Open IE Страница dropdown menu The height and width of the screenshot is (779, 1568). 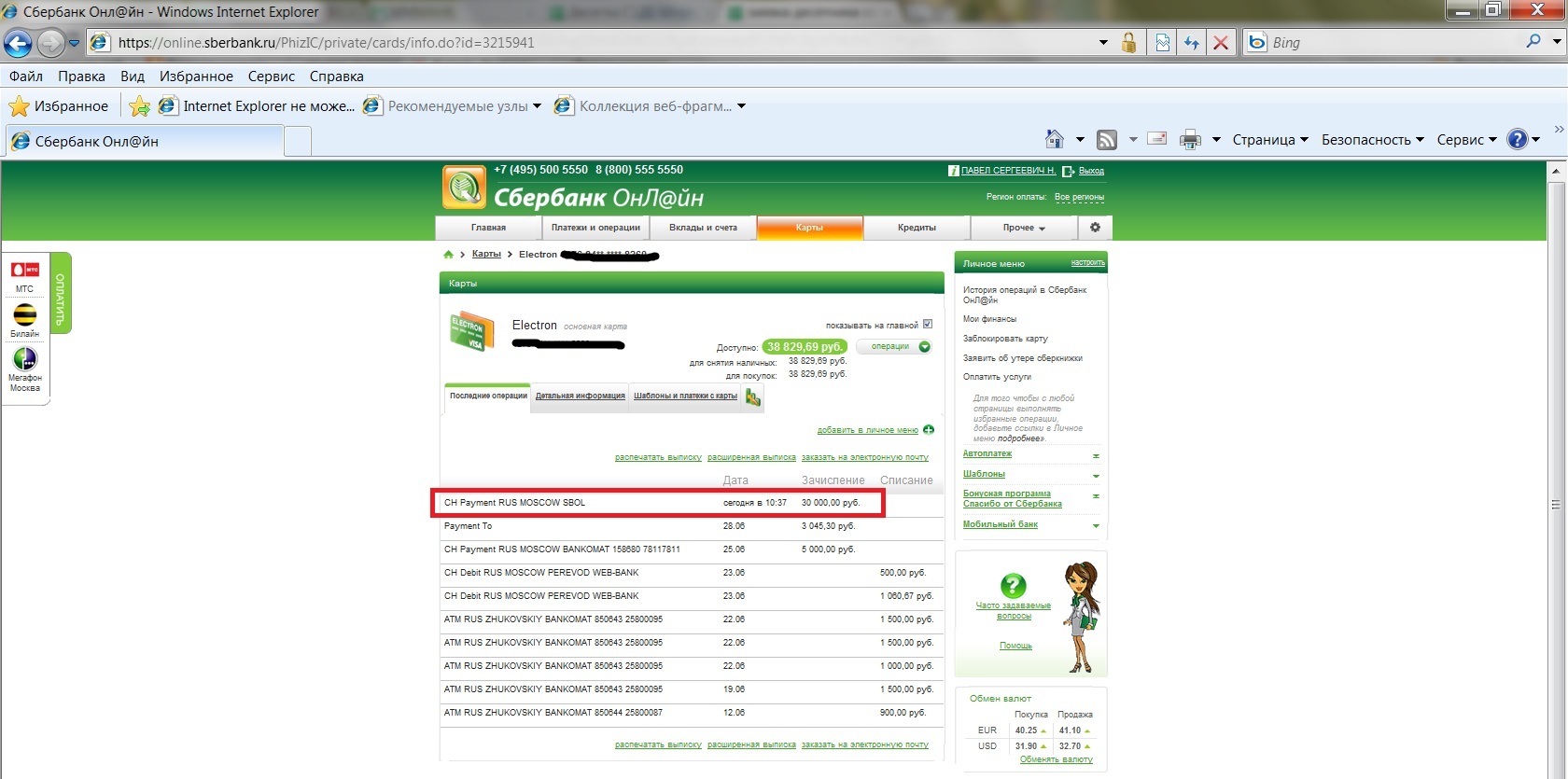1270,140
